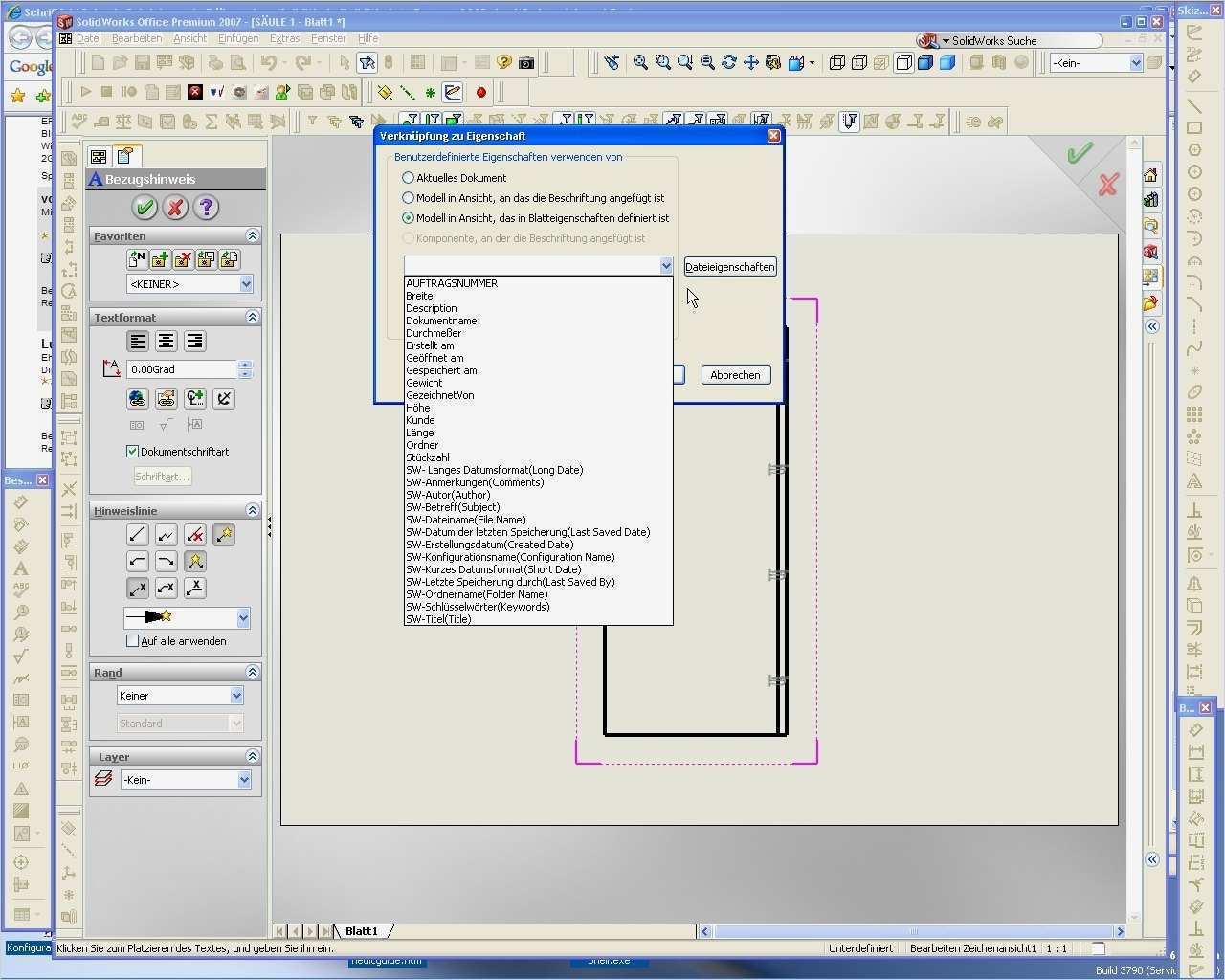Choose the straight leader line icon

[136, 534]
